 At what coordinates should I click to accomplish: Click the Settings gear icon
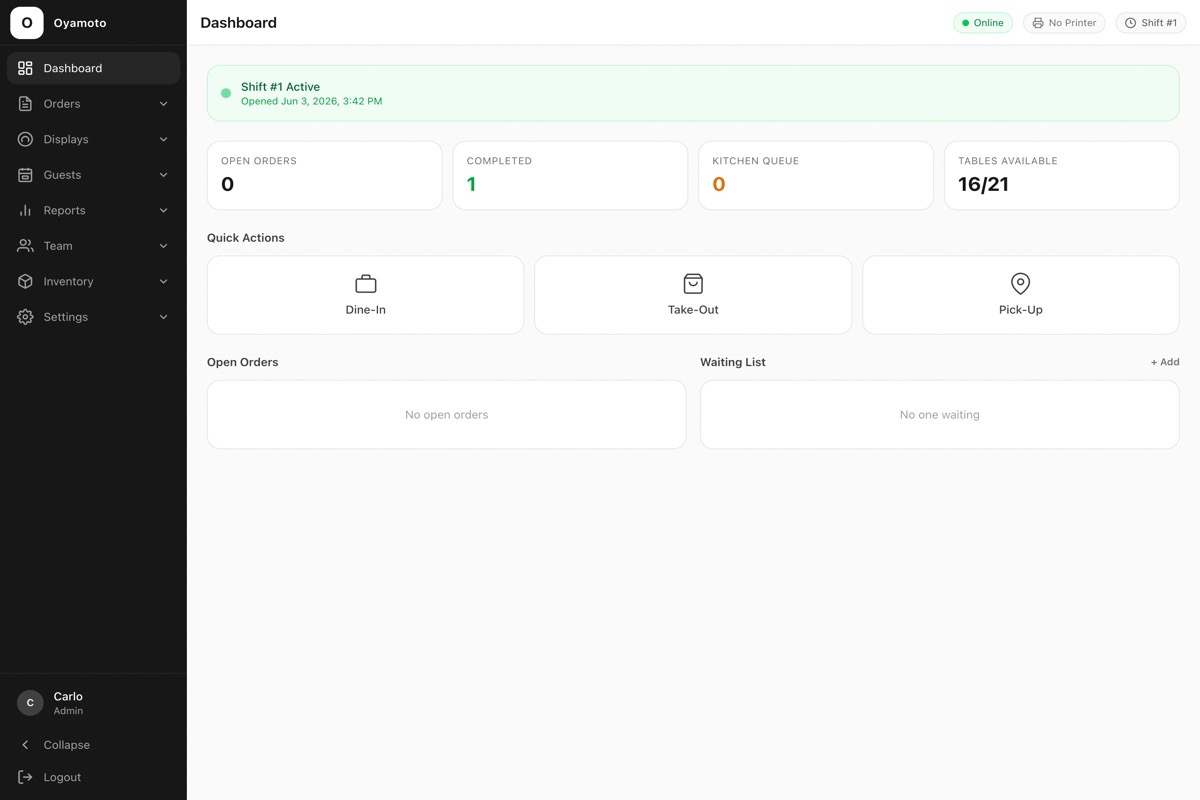point(25,317)
